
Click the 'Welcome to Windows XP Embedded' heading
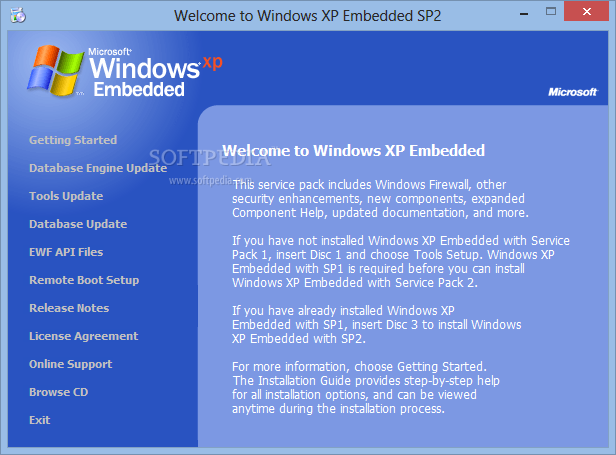point(354,150)
